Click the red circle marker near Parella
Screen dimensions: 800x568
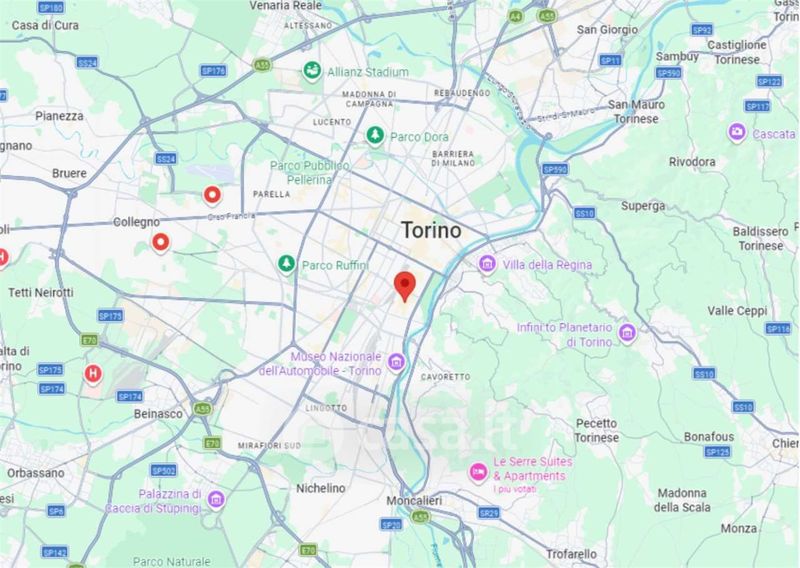212,195
